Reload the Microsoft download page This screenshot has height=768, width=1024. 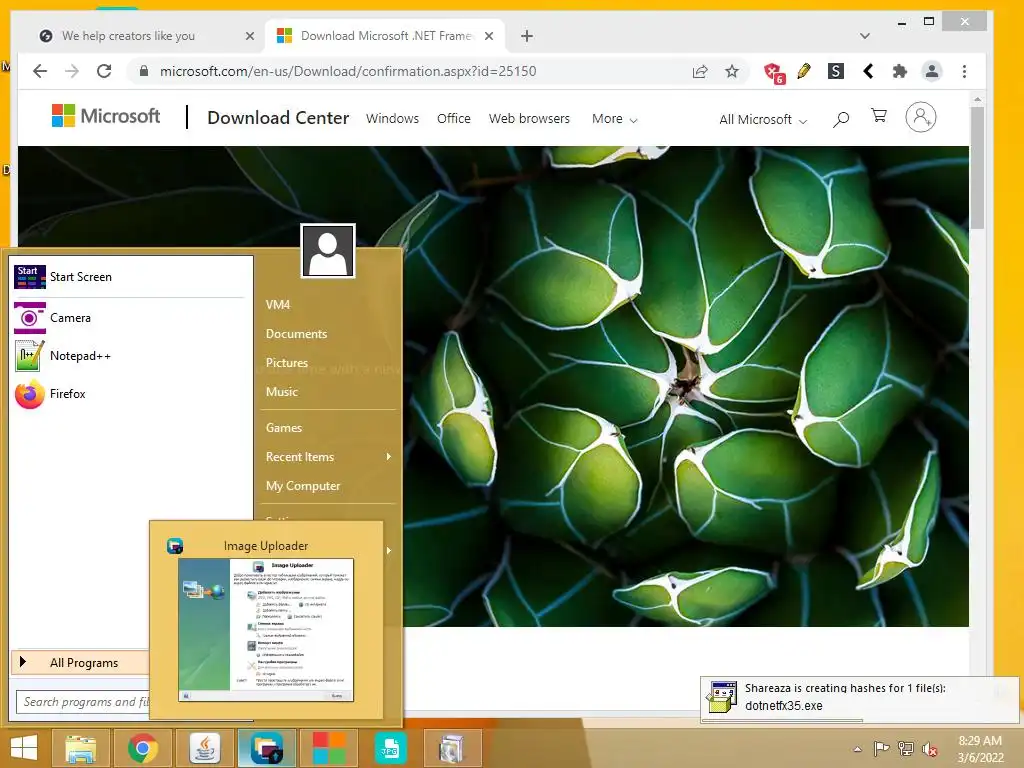(104, 71)
